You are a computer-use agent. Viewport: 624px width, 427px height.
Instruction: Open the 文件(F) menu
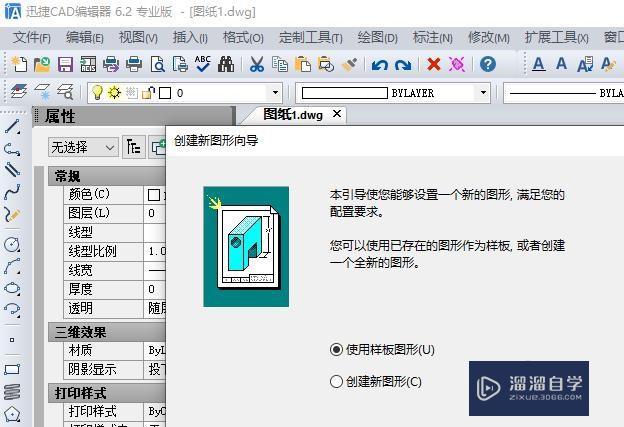32,38
